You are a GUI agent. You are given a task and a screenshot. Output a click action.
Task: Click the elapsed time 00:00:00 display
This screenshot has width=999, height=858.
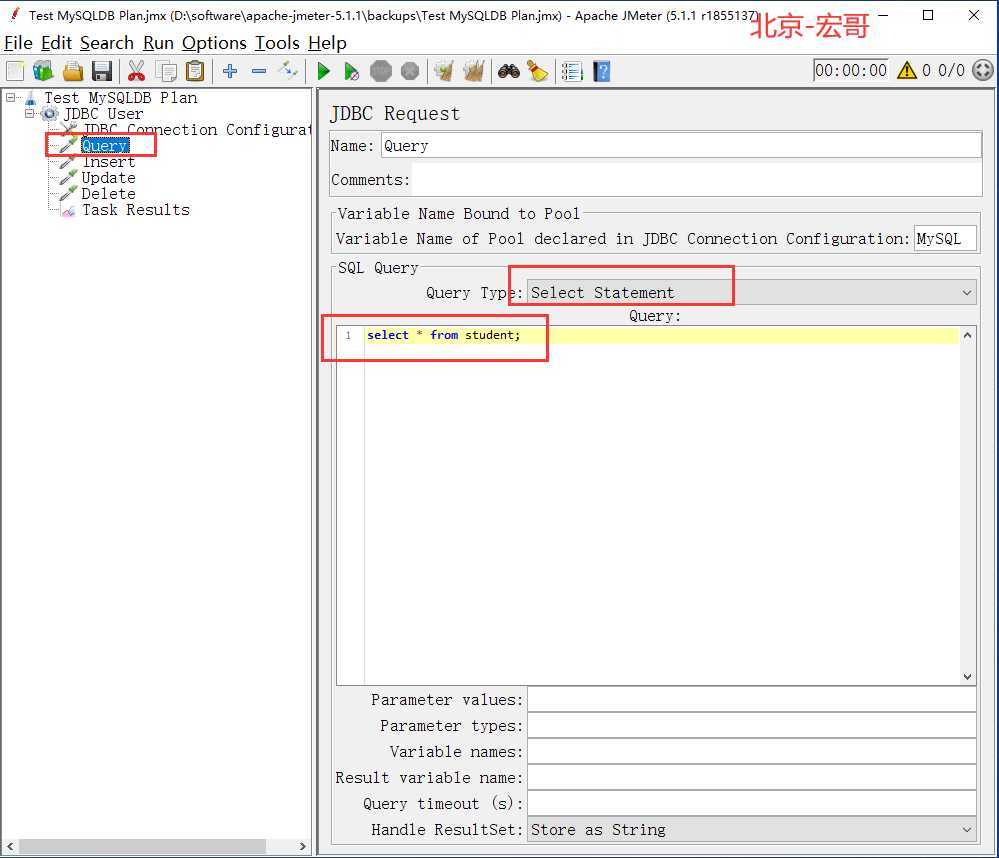[x=851, y=70]
